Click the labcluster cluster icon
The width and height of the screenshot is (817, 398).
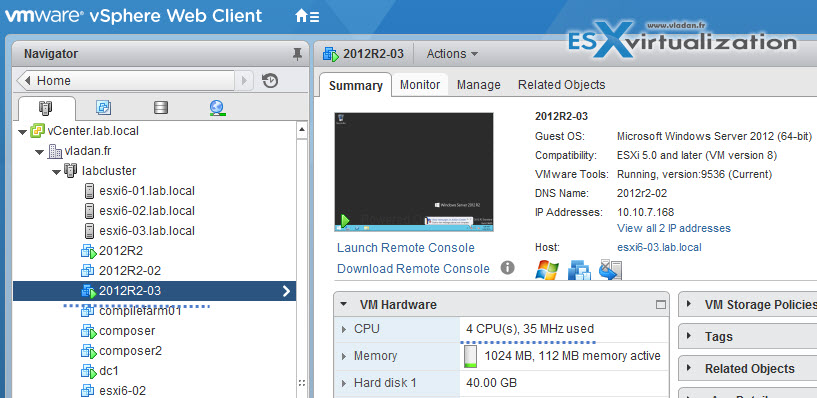tap(71, 171)
